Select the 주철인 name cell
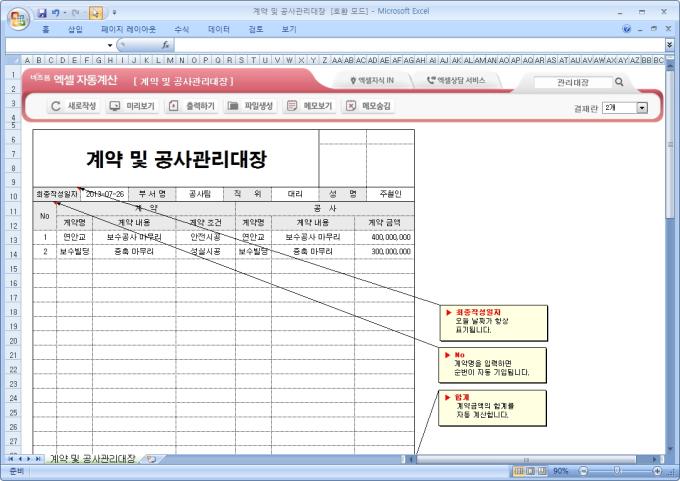This screenshot has width=680, height=481. 390,194
